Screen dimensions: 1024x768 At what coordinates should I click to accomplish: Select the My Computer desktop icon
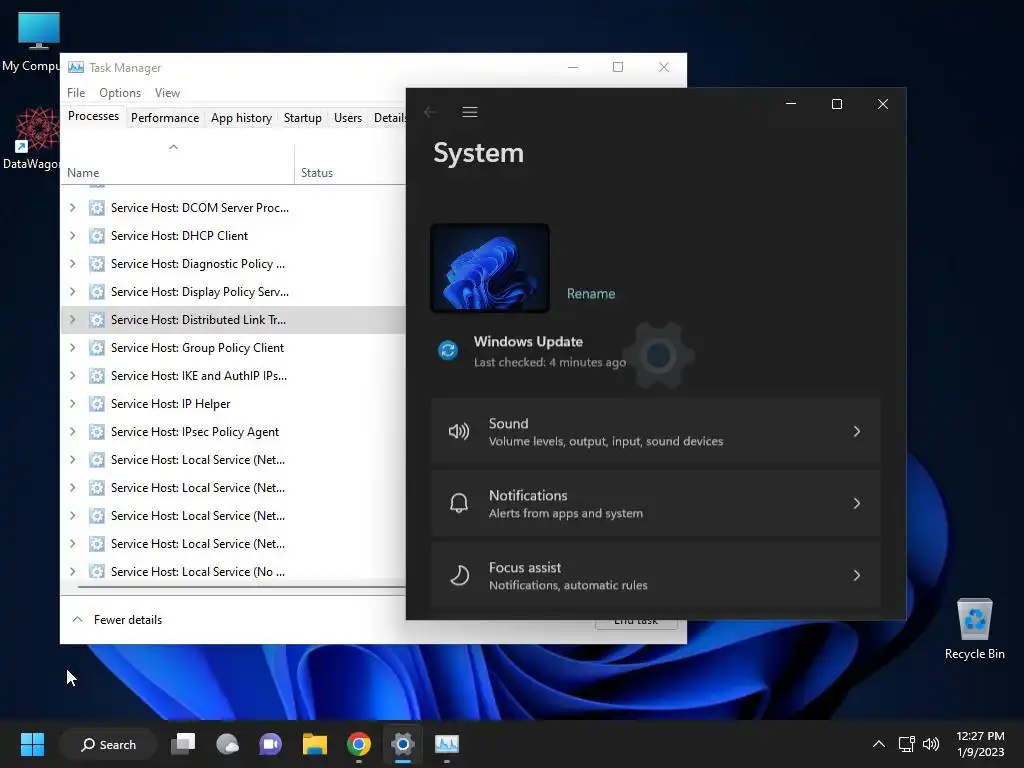[31, 42]
